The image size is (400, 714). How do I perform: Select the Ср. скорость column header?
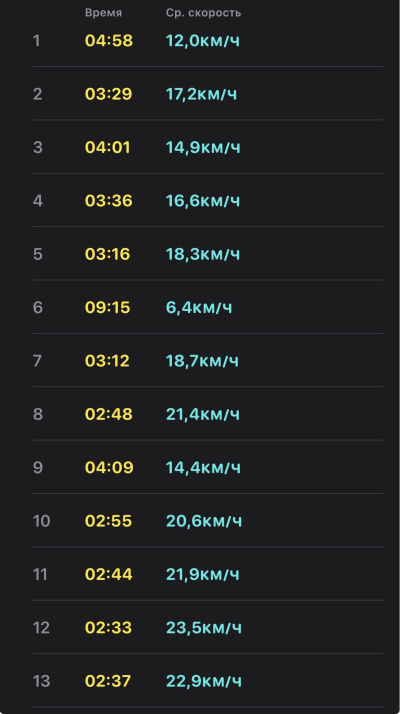[x=203, y=13]
